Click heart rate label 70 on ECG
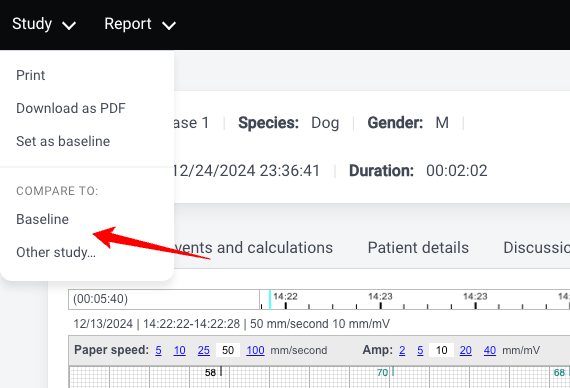The height and width of the screenshot is (388, 570). [382, 372]
